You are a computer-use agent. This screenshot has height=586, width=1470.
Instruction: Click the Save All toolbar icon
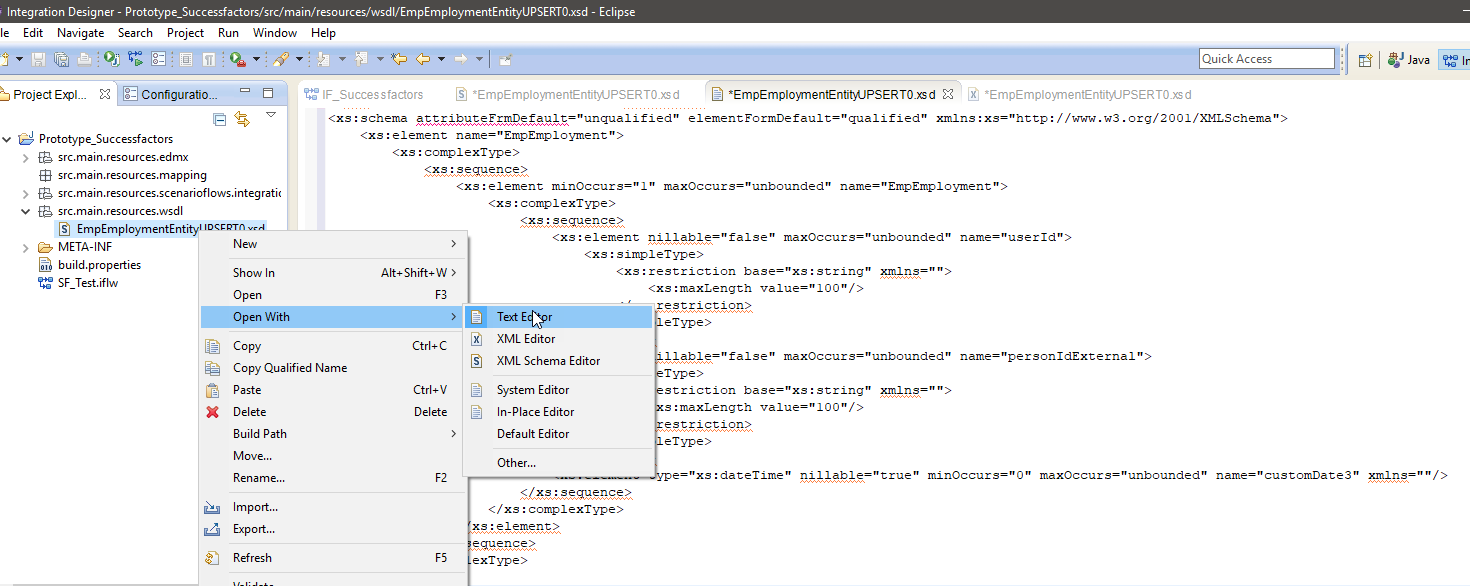tap(62, 58)
